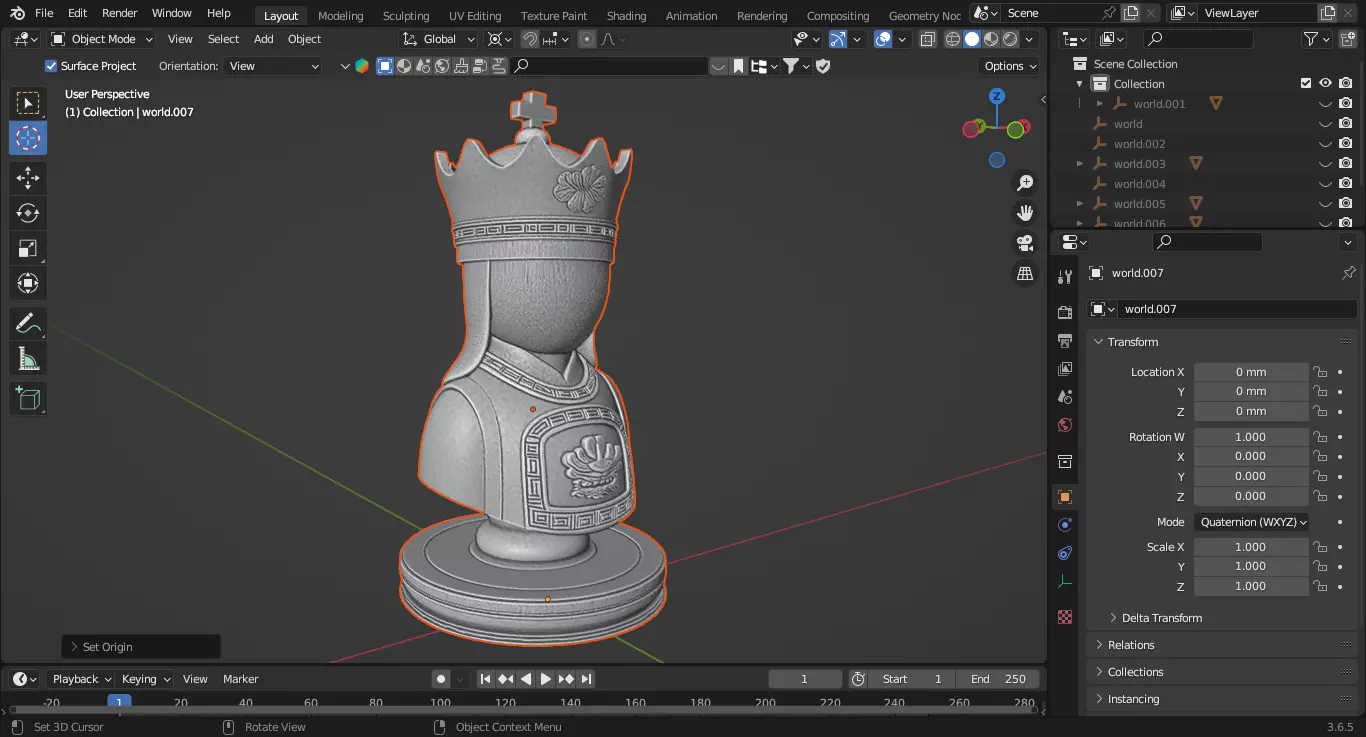Open the timeline Marker menu
The image size is (1366, 737).
[x=240, y=679]
